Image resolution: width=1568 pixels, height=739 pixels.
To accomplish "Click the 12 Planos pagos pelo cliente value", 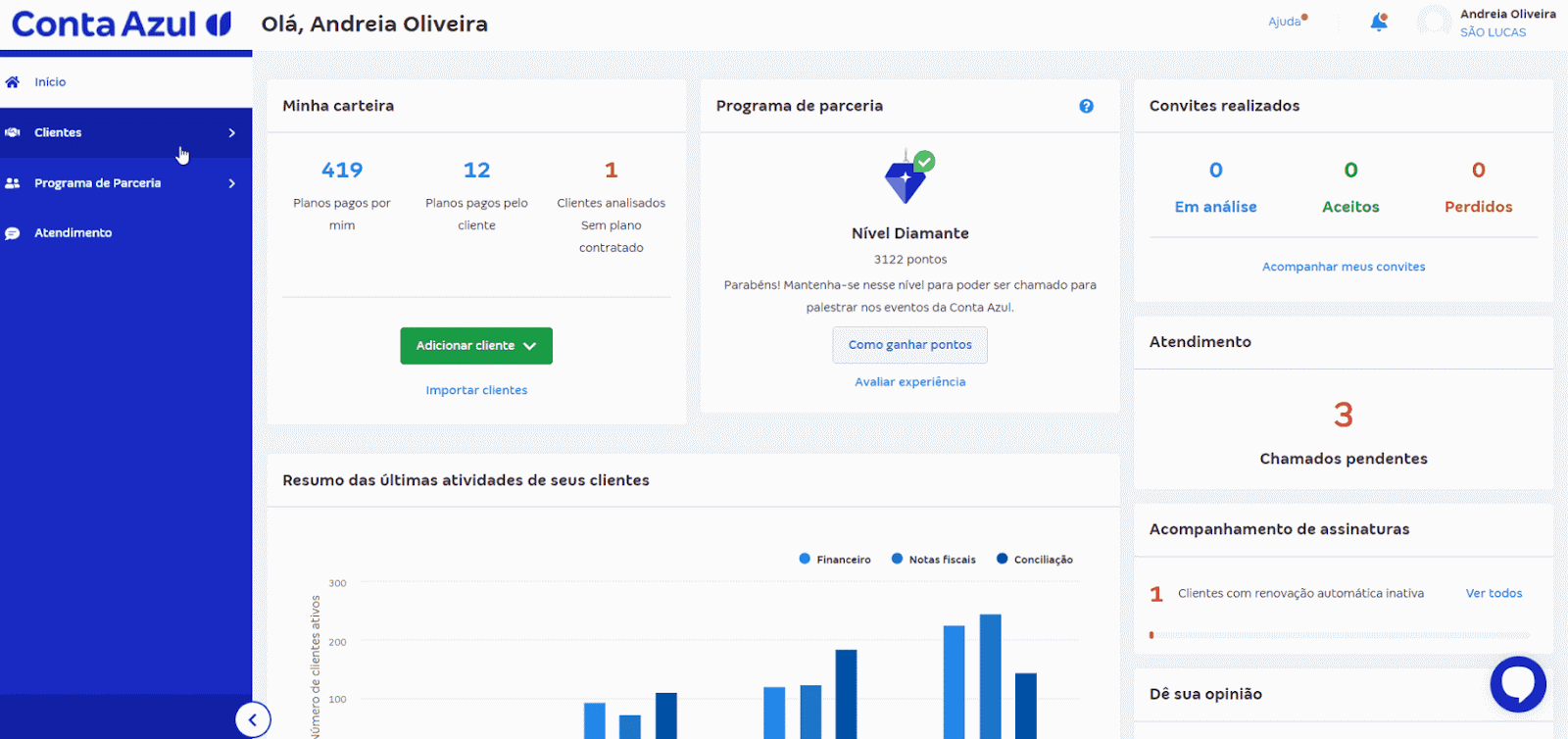I will point(476,171).
